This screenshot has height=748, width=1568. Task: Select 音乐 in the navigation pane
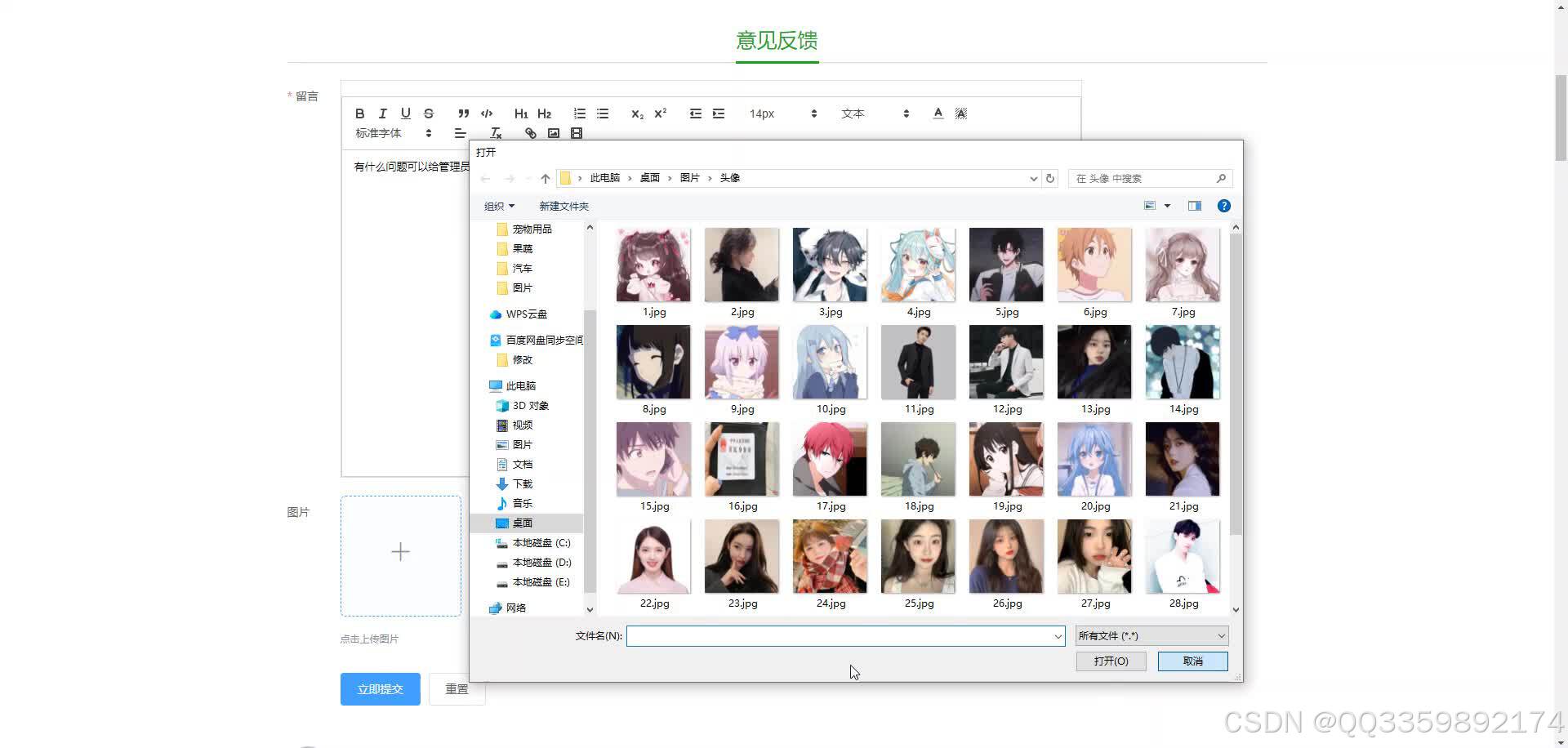522,504
